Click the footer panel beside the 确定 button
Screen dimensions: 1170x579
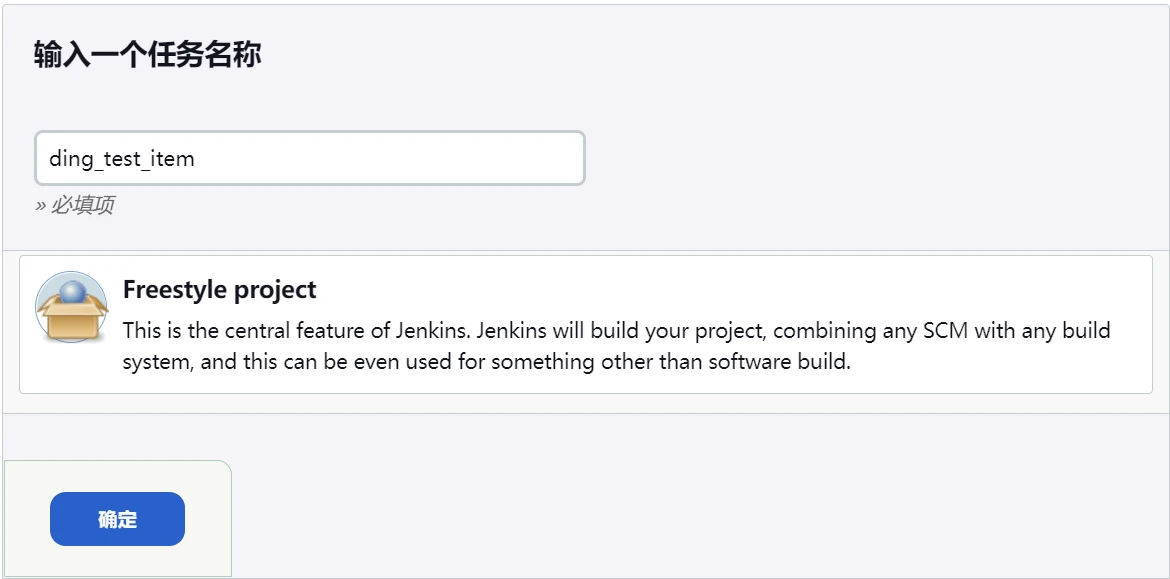208,519
